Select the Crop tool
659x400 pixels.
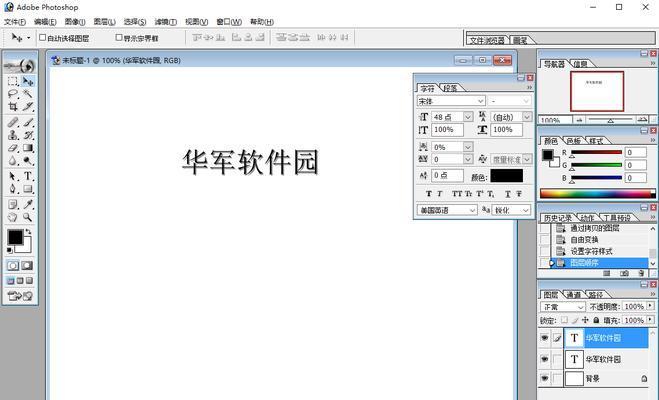tap(13, 106)
